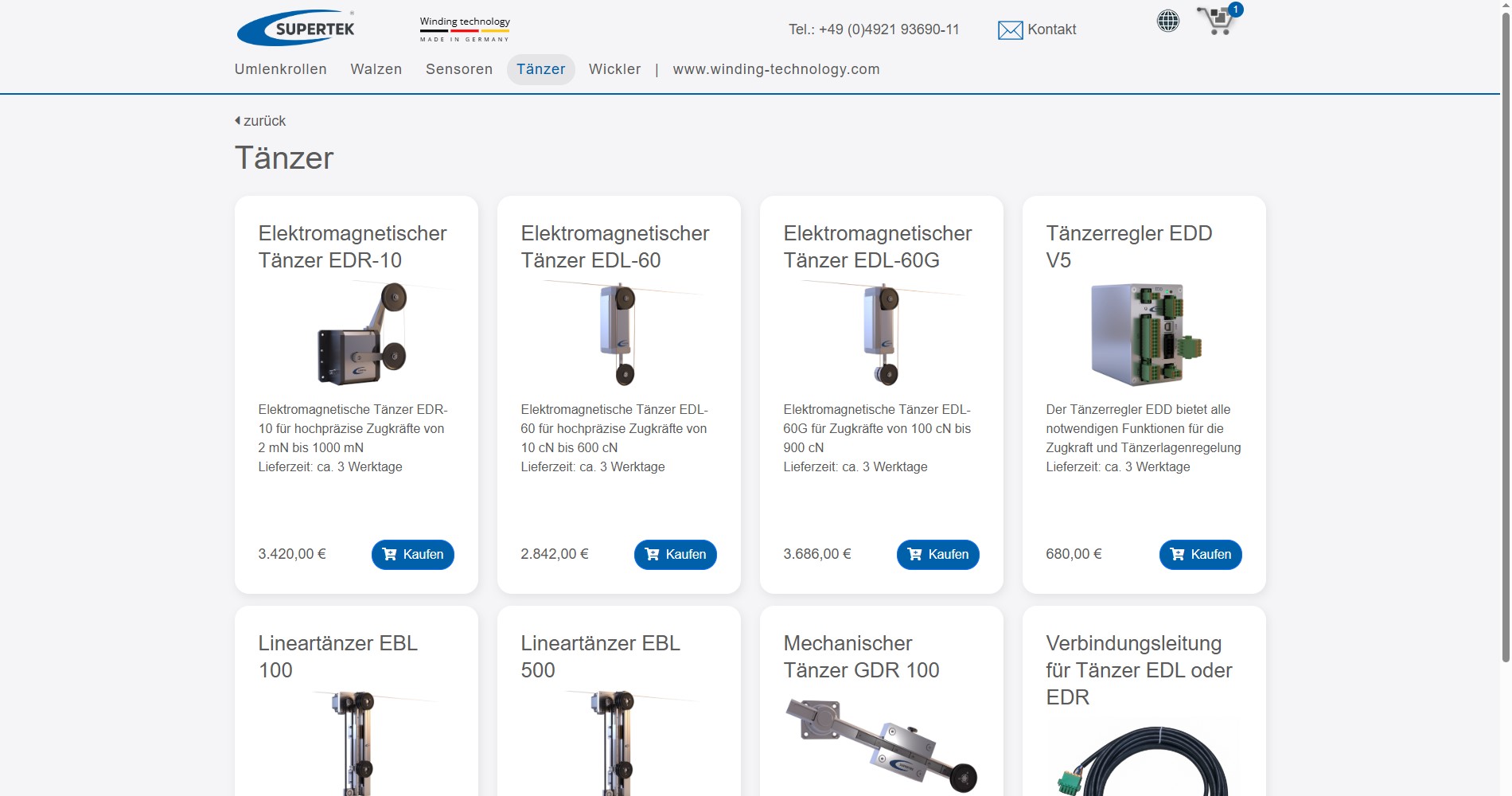This screenshot has width=1512, height=796.
Task: Open the Tänzerregler EDD V5 product image
Action: [1144, 334]
